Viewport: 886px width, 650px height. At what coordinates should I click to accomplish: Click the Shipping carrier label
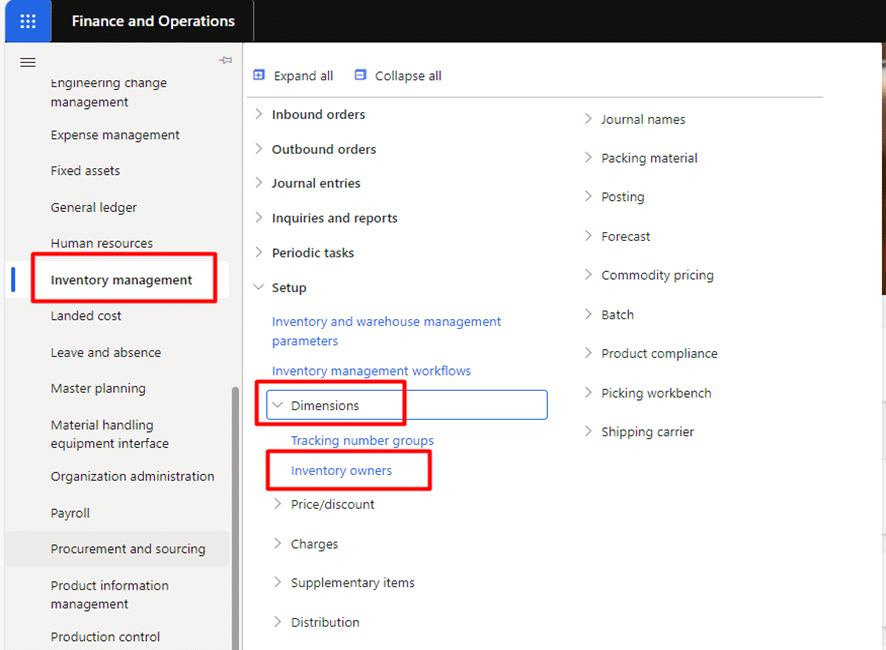(648, 432)
